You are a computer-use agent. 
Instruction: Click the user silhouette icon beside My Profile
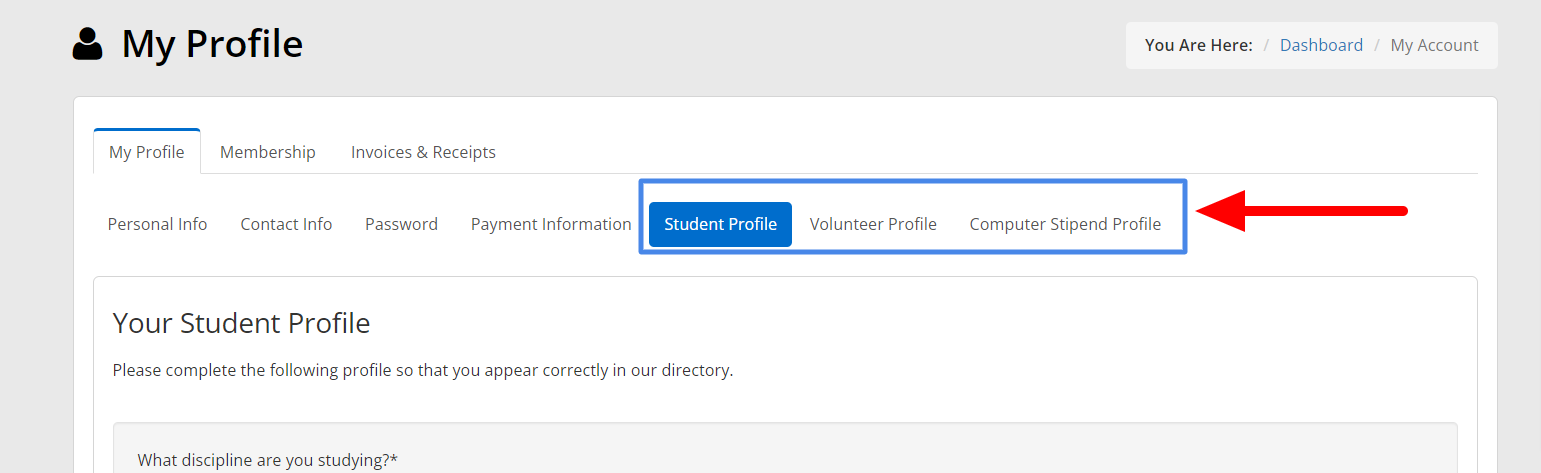pos(88,45)
